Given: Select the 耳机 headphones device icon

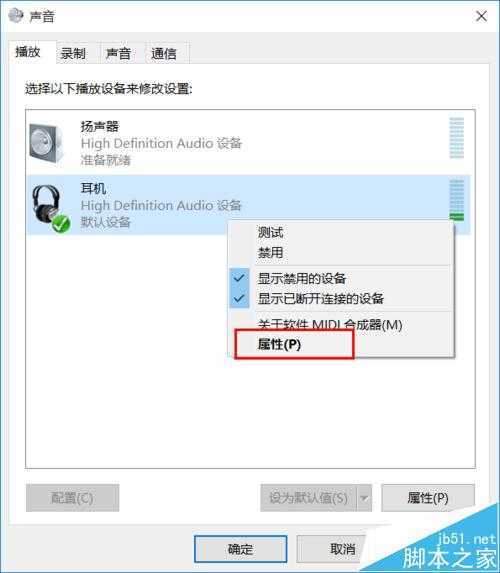Looking at the screenshot, I should [x=49, y=207].
